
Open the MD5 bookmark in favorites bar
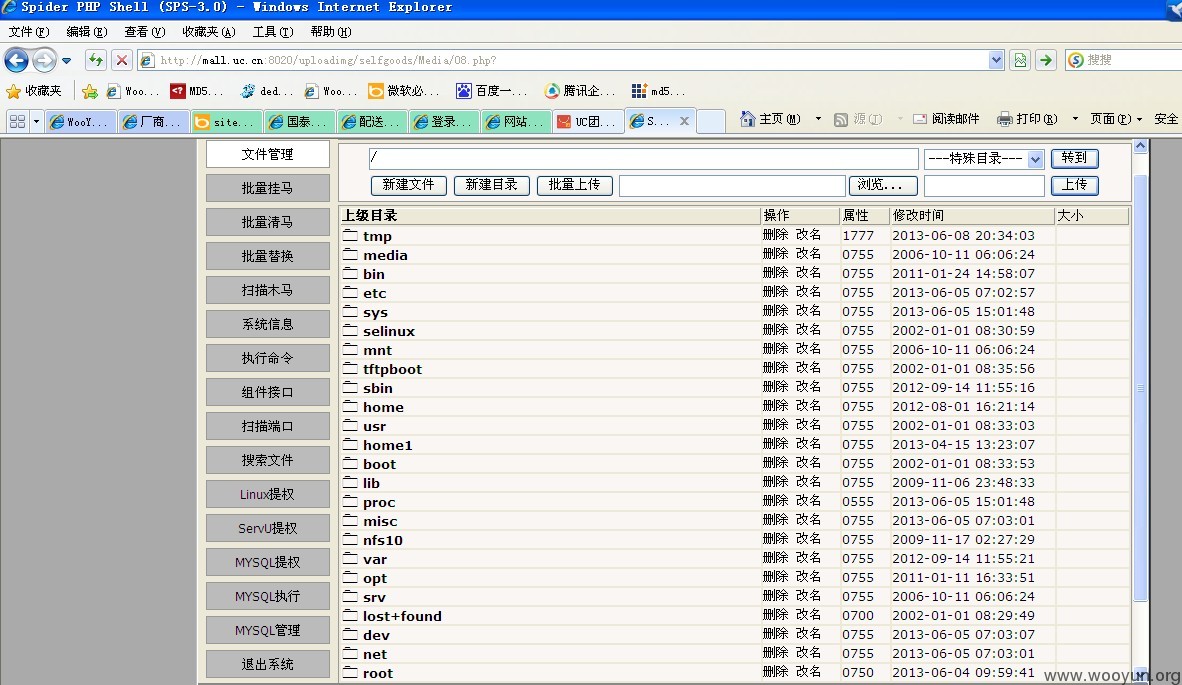[197, 91]
